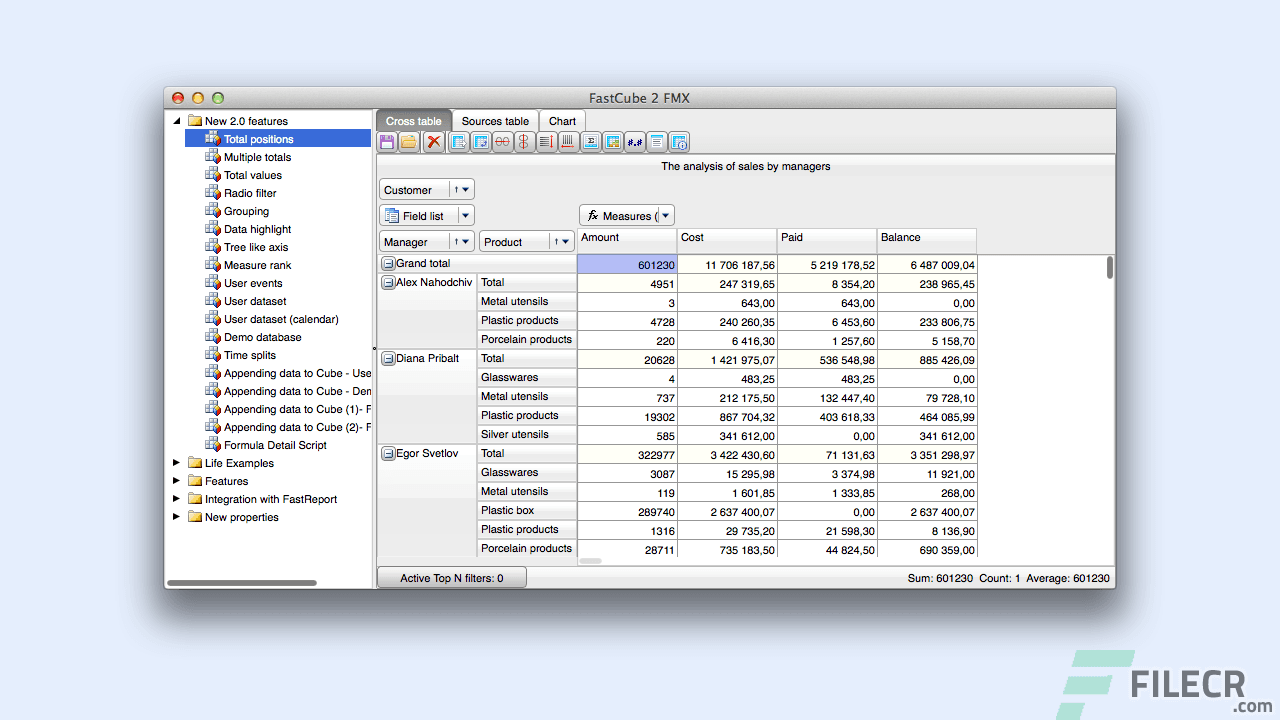The image size is (1280, 720).
Task: Select the Time splits example
Action: (249, 355)
